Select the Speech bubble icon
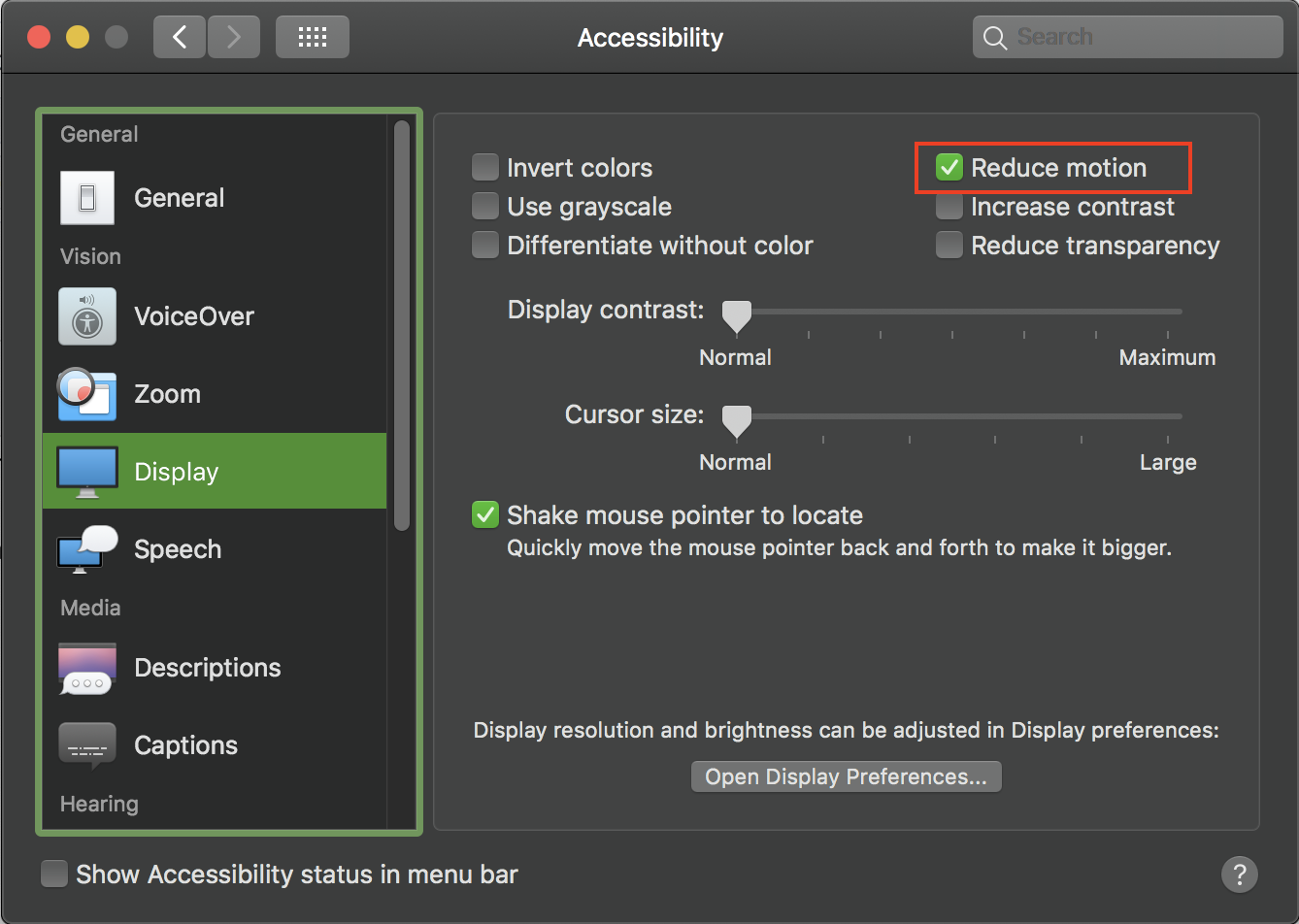This screenshot has width=1299, height=924. tap(87, 549)
